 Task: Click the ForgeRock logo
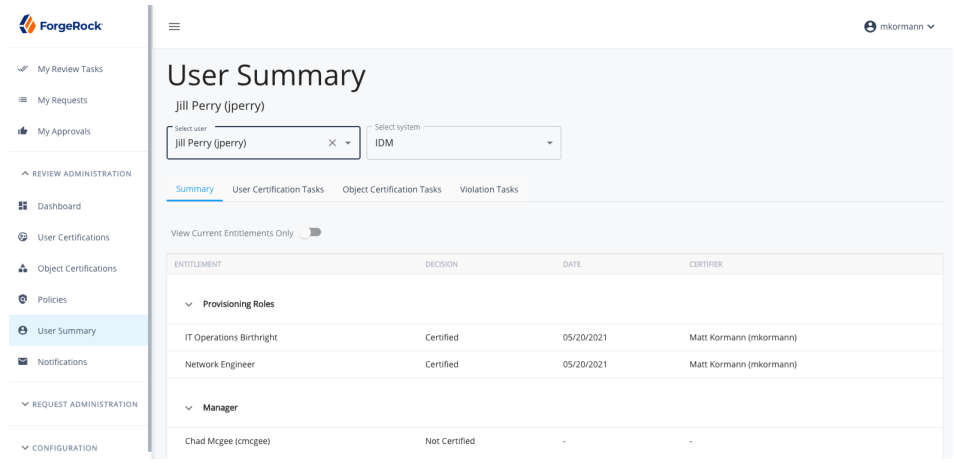coord(61,24)
